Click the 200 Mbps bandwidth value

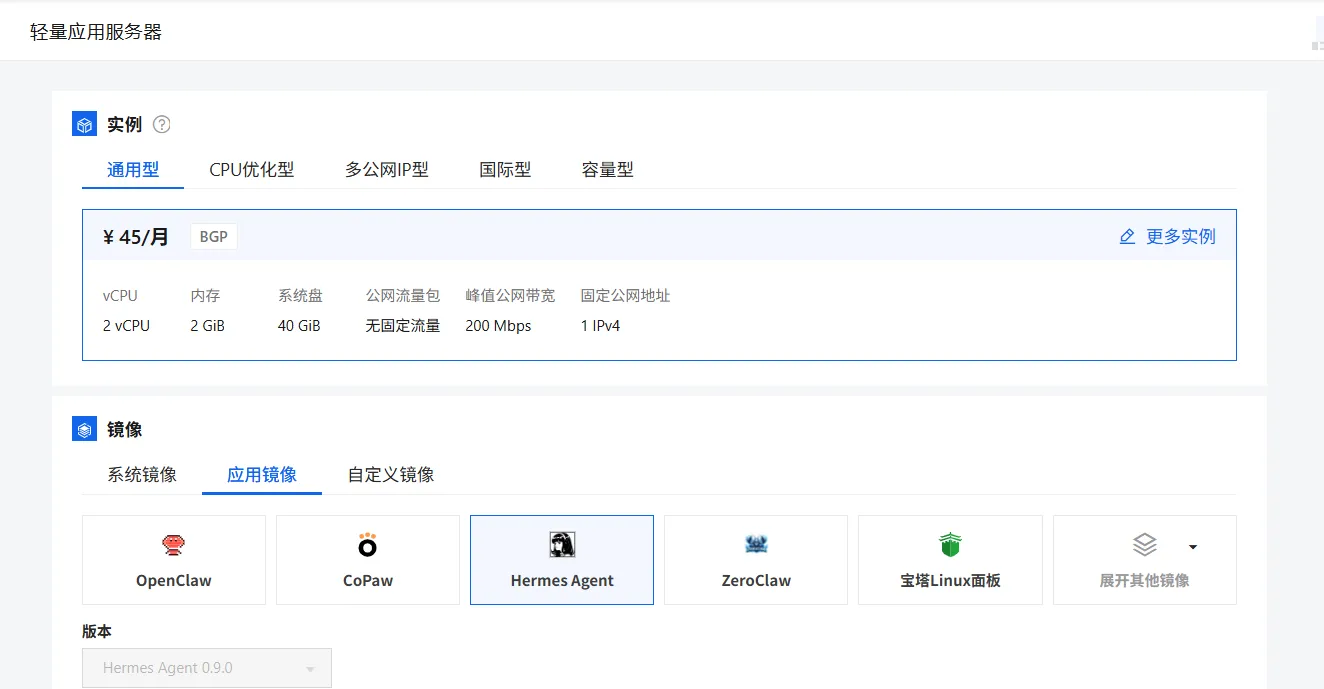tap(498, 326)
